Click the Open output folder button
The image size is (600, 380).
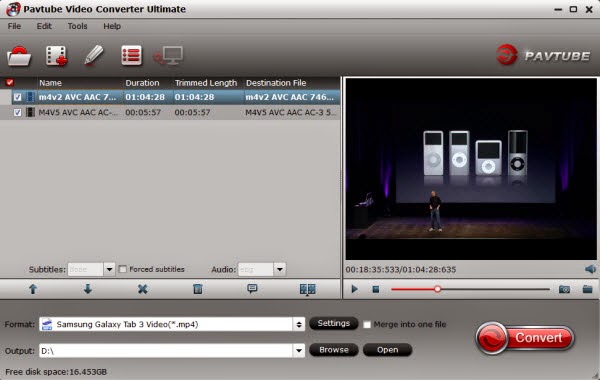[387, 350]
